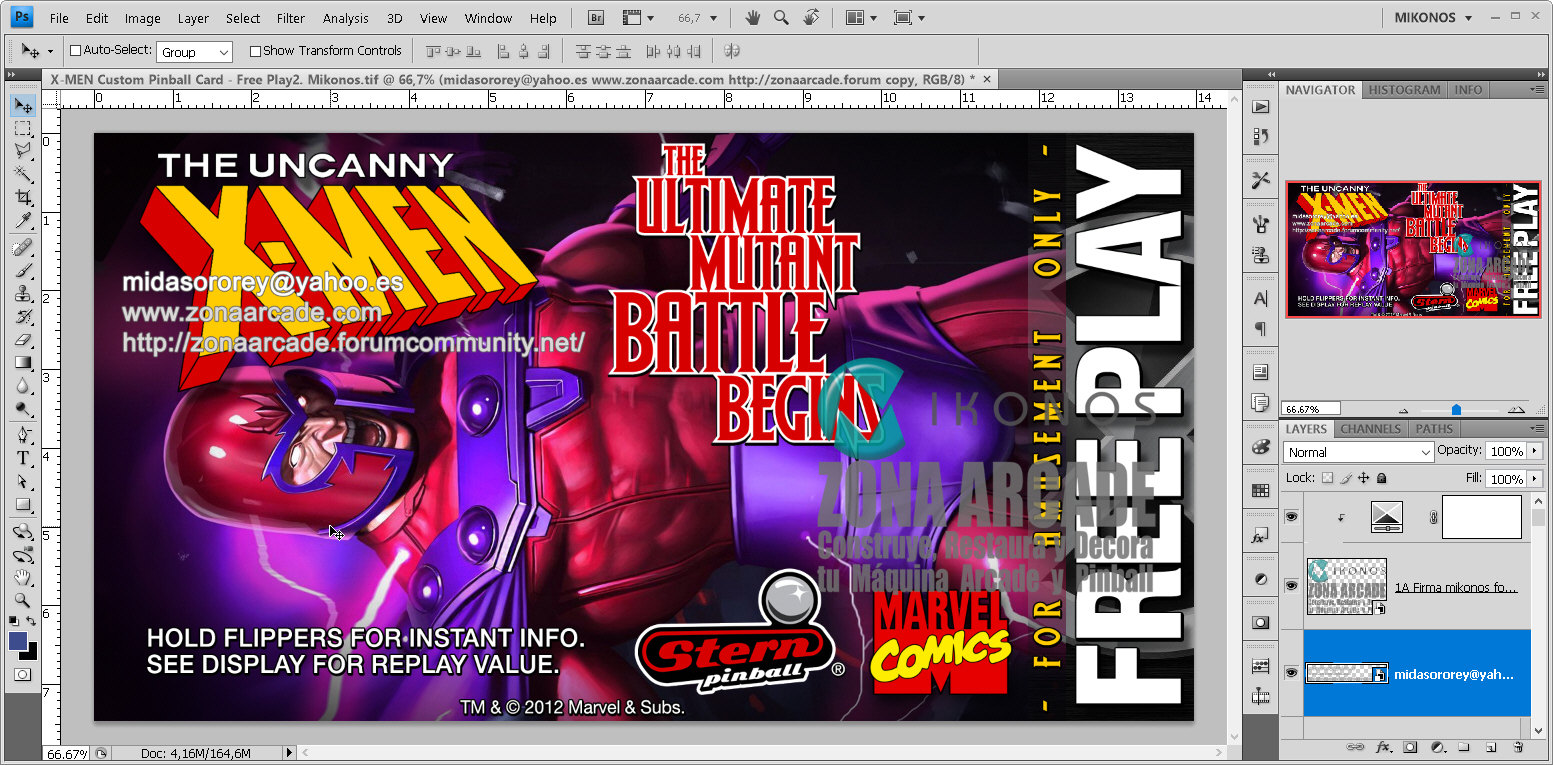Switch to the Channels tab
This screenshot has width=1553, height=765.
pyautogui.click(x=1370, y=429)
